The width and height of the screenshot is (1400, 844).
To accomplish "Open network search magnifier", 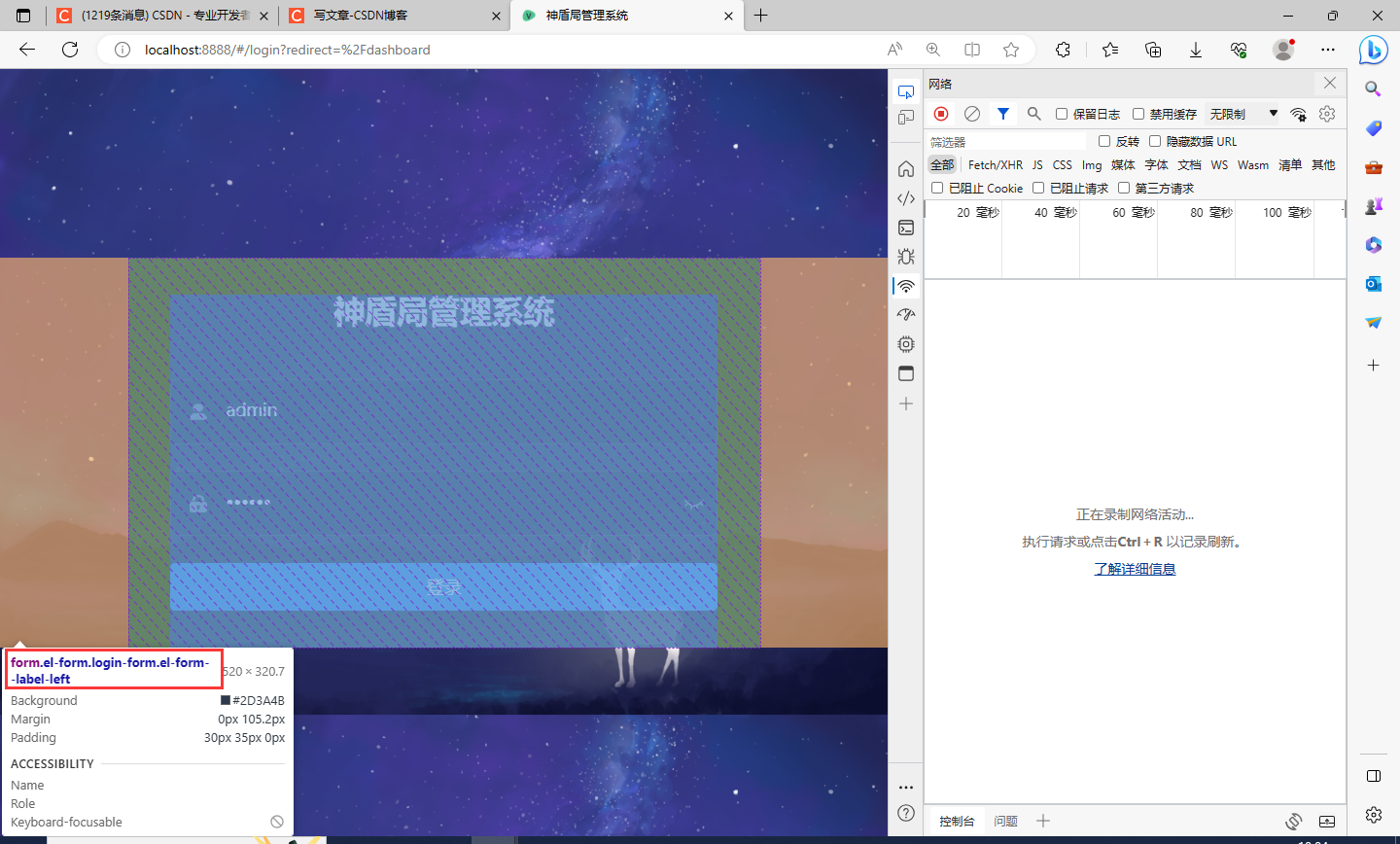I will click(1034, 114).
